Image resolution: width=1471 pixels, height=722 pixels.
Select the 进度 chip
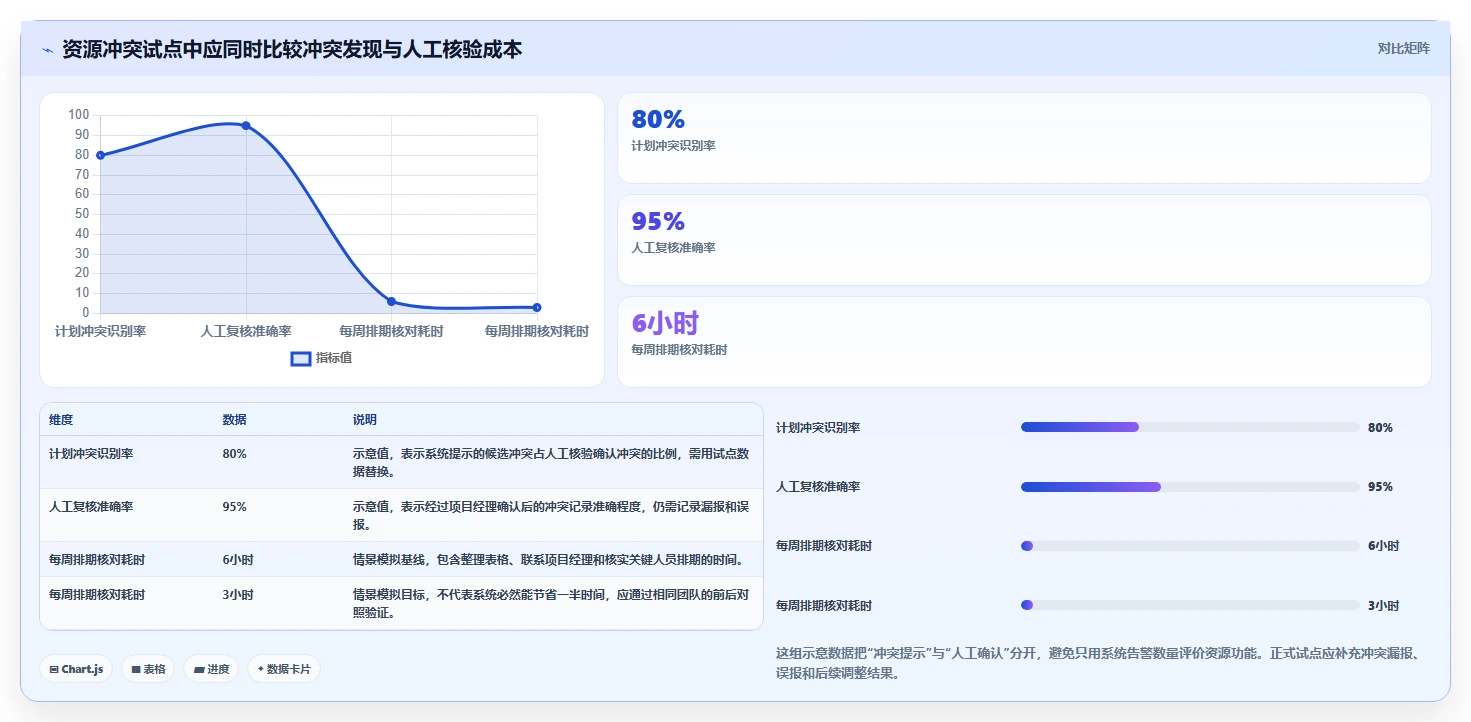pyautogui.click(x=211, y=669)
